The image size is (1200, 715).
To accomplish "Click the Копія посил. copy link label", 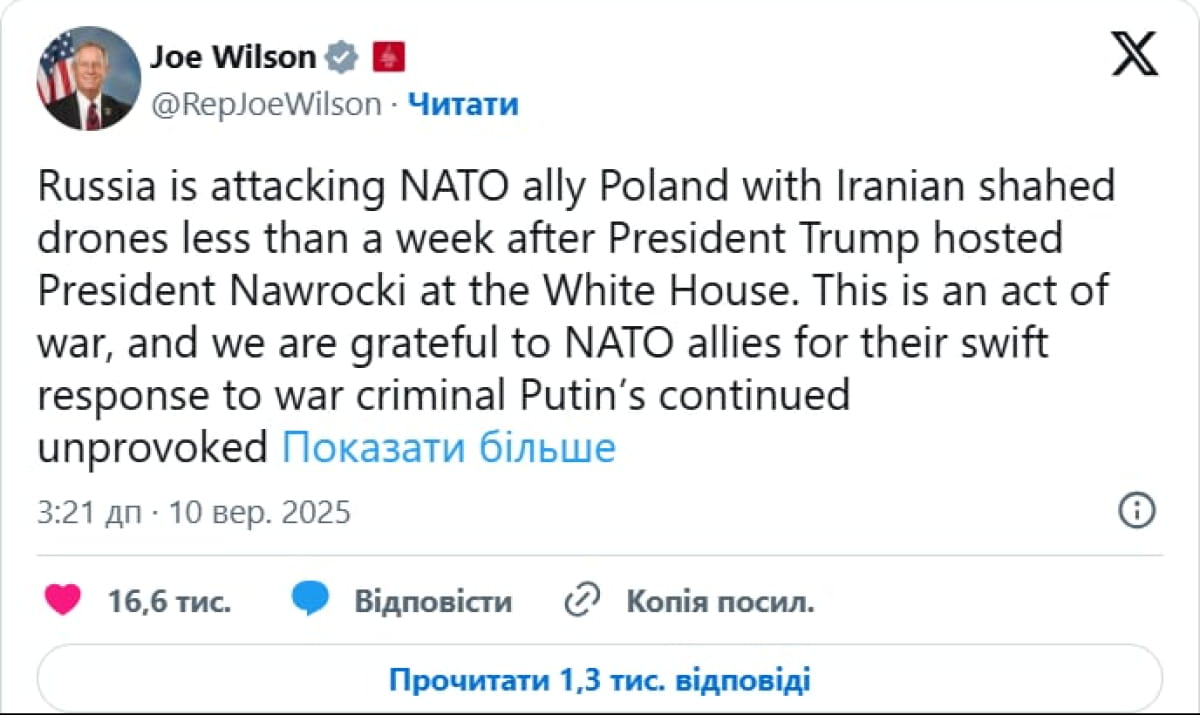I will 720,602.
